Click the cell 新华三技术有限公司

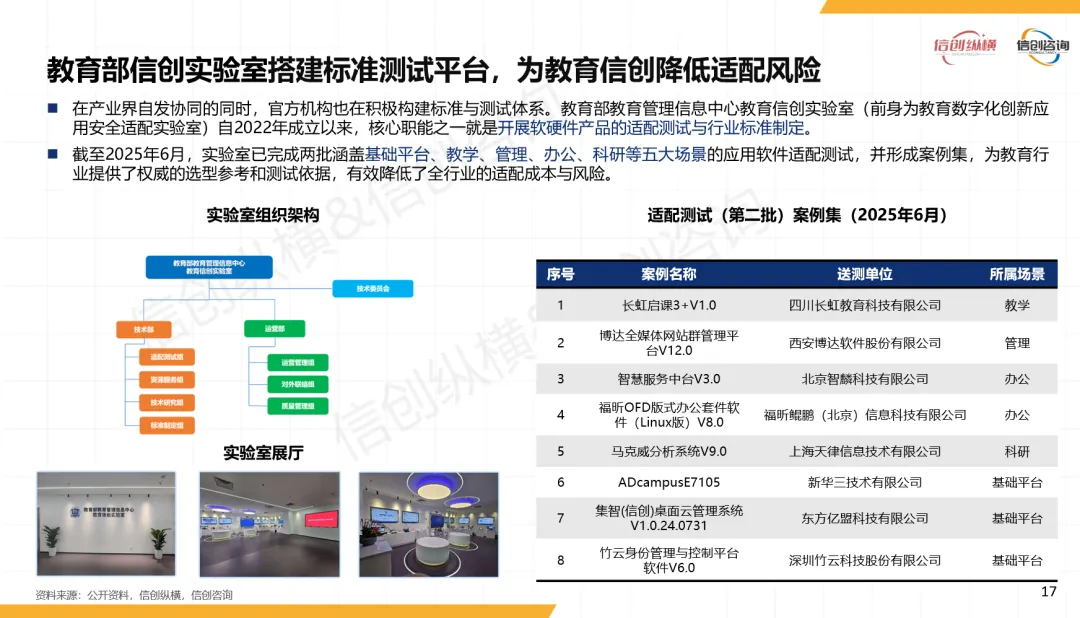[x=864, y=482]
